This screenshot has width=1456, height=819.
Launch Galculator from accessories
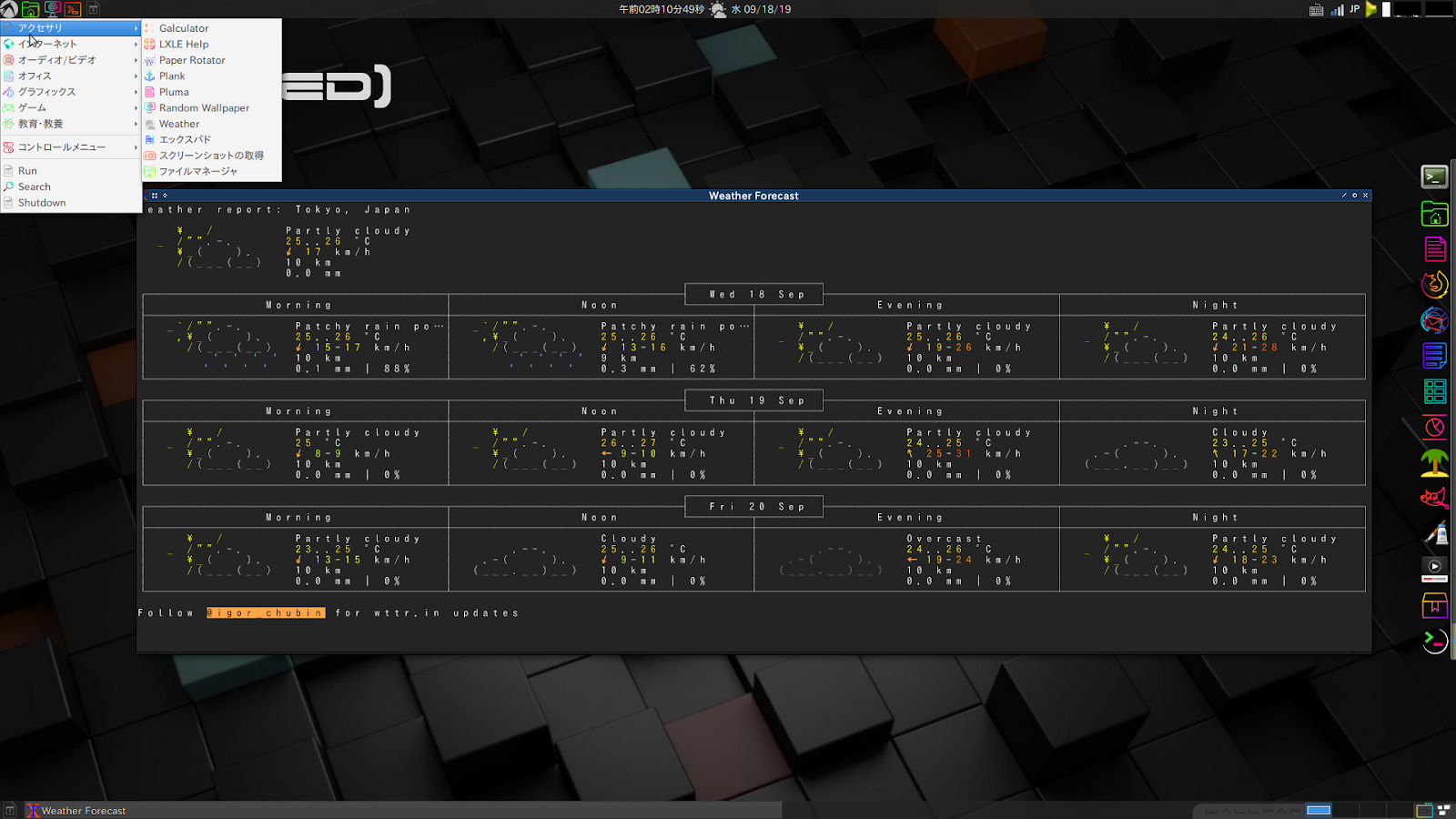click(x=212, y=28)
